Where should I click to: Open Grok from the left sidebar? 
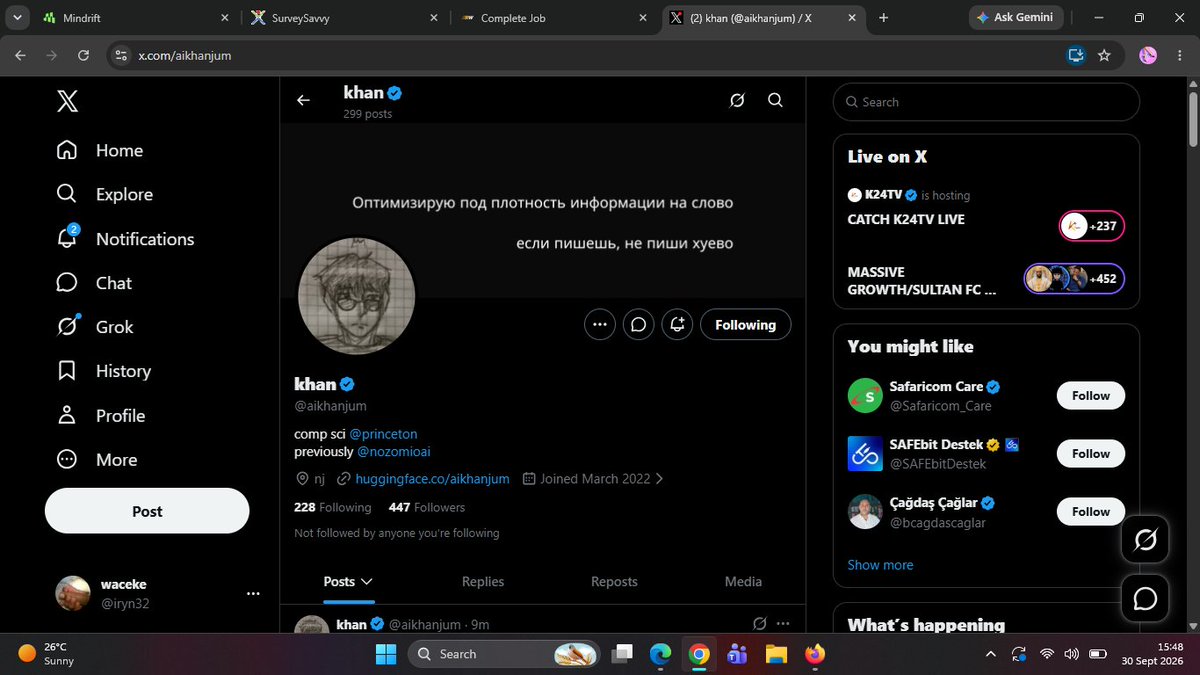95,327
